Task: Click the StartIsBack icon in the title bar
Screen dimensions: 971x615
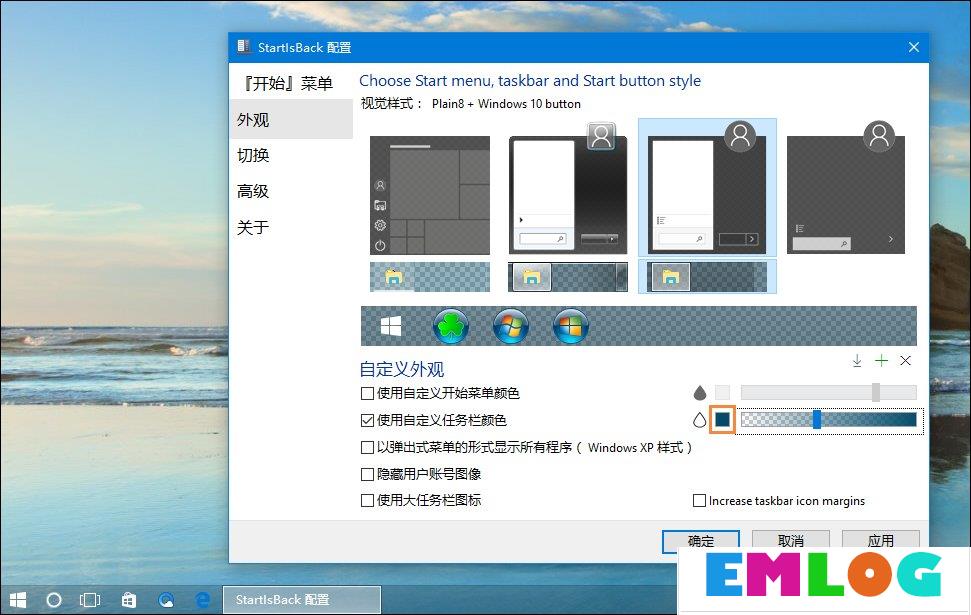Action: [x=243, y=47]
